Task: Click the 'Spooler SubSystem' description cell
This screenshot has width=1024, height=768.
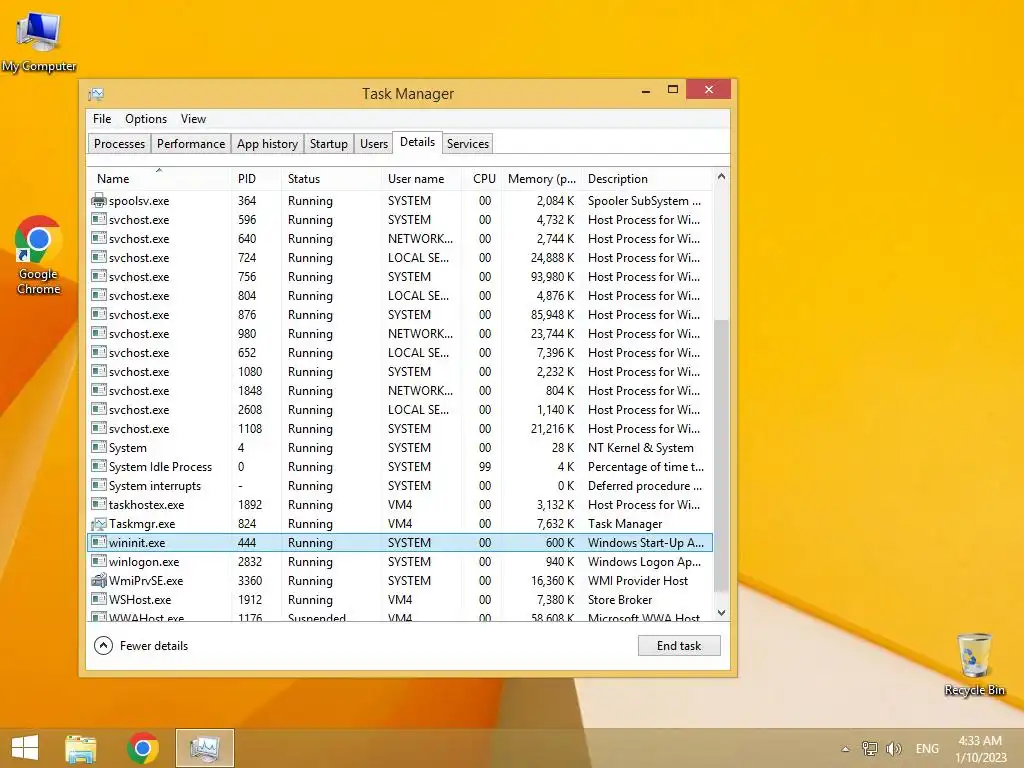Action: [644, 200]
